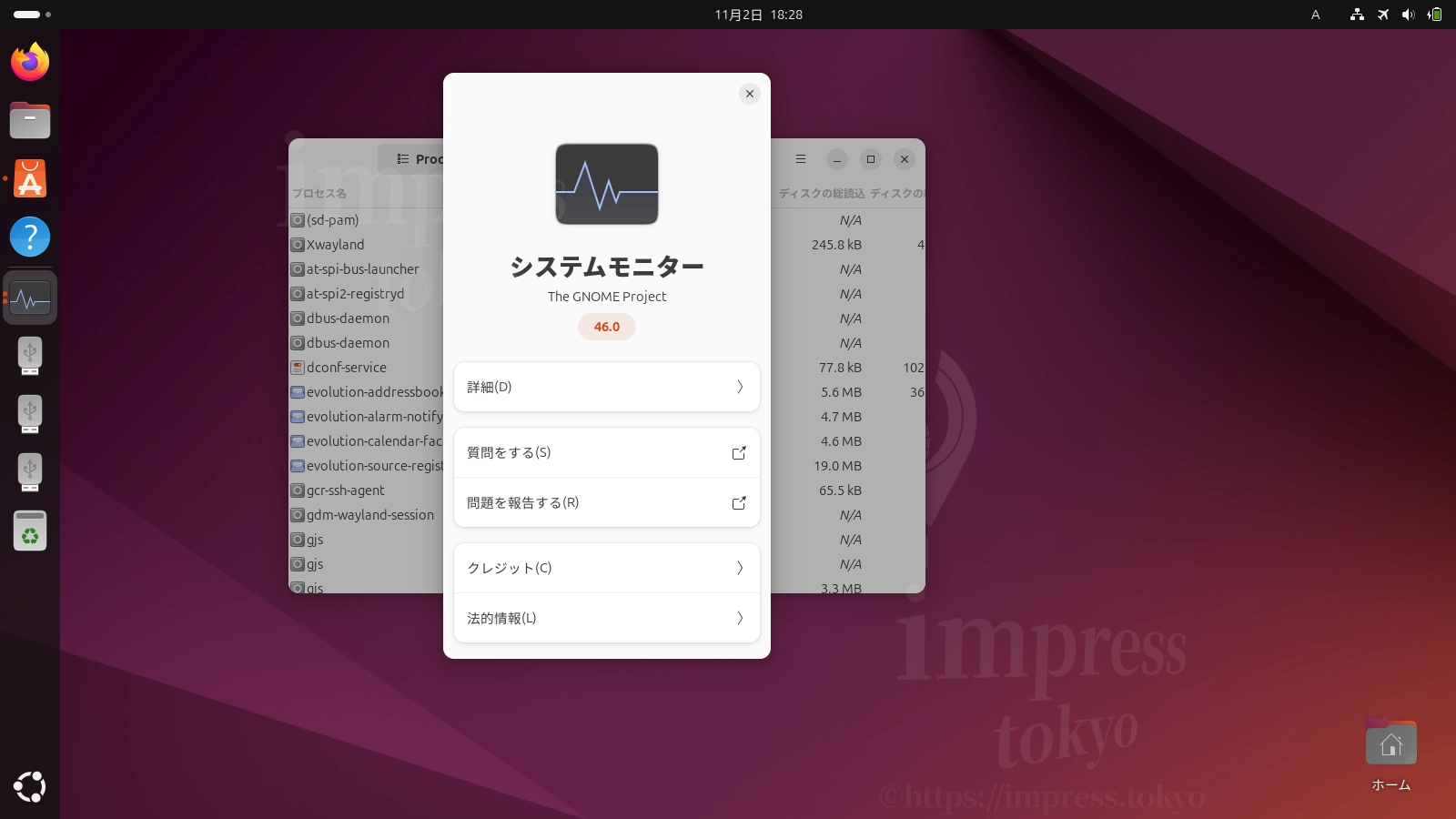1456x819 pixels.
Task: Click the 65.5 kB disk read value
Action: tap(840, 490)
